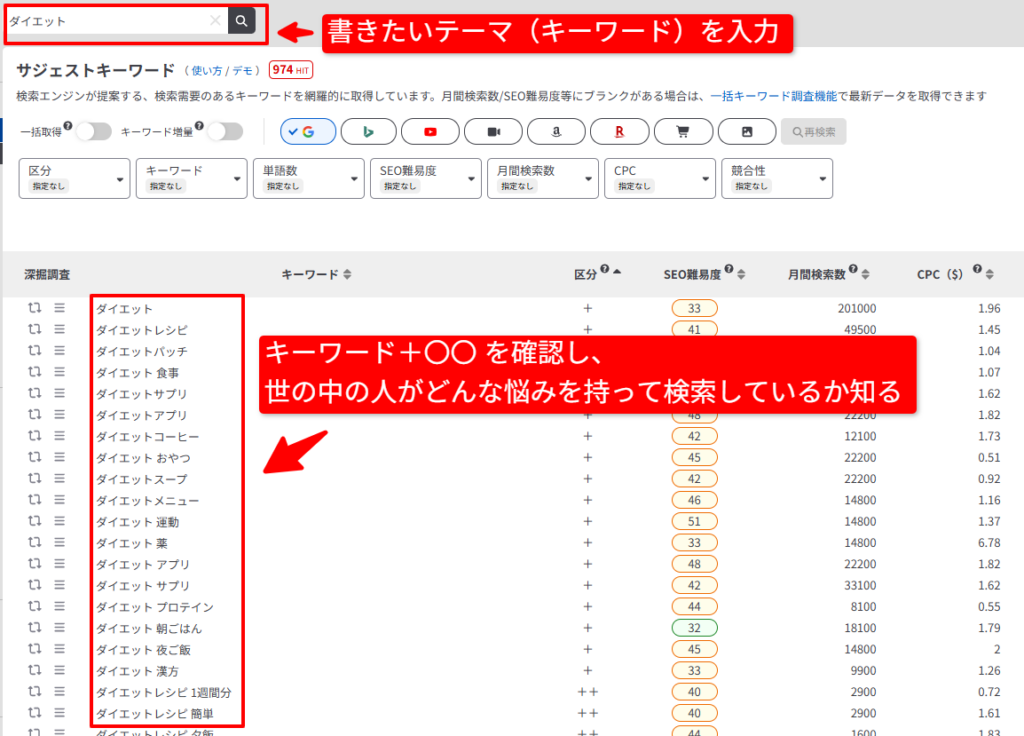Select the image search source icon
The width and height of the screenshot is (1024, 736).
[x=746, y=131]
